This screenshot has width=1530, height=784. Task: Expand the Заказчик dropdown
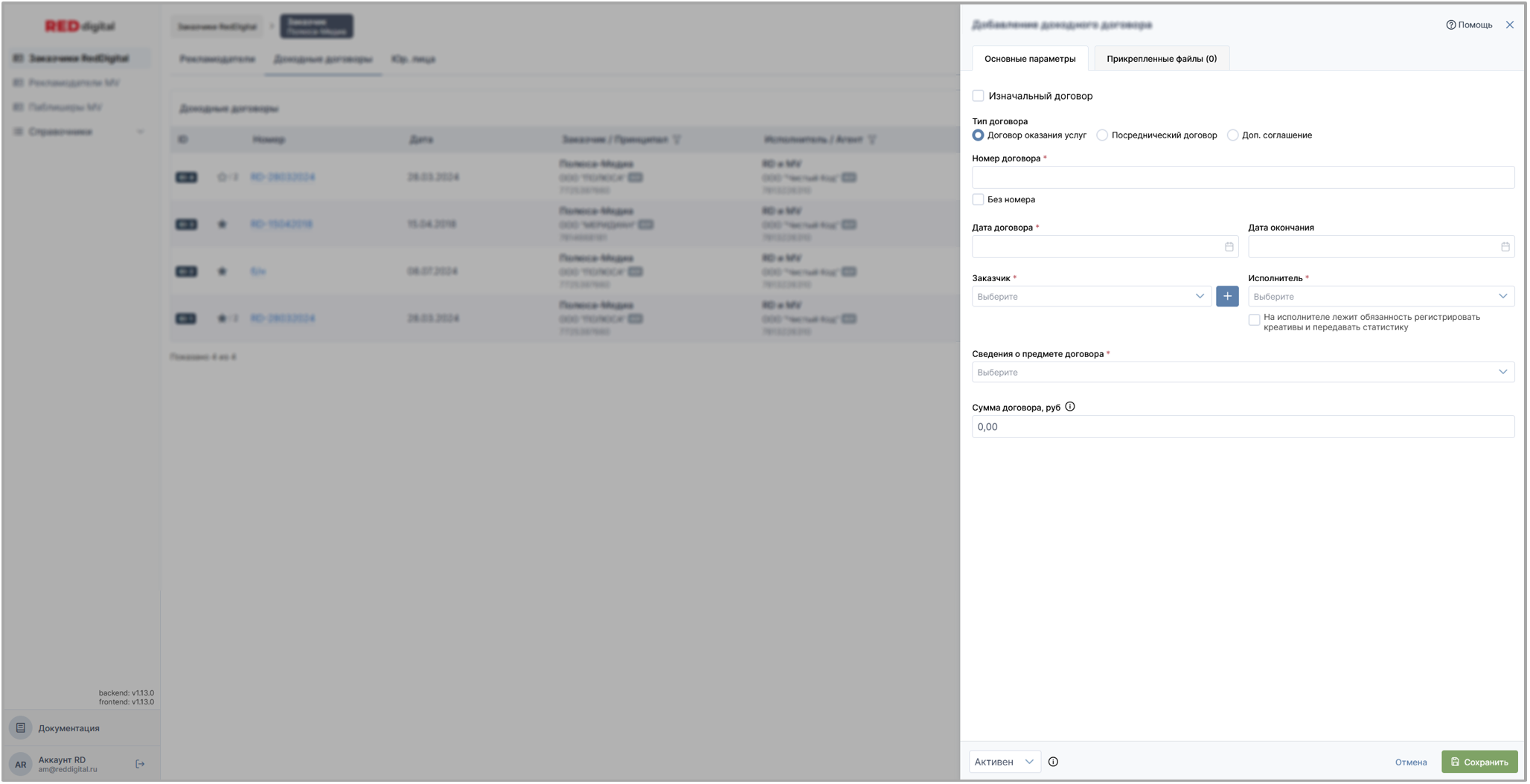1091,297
